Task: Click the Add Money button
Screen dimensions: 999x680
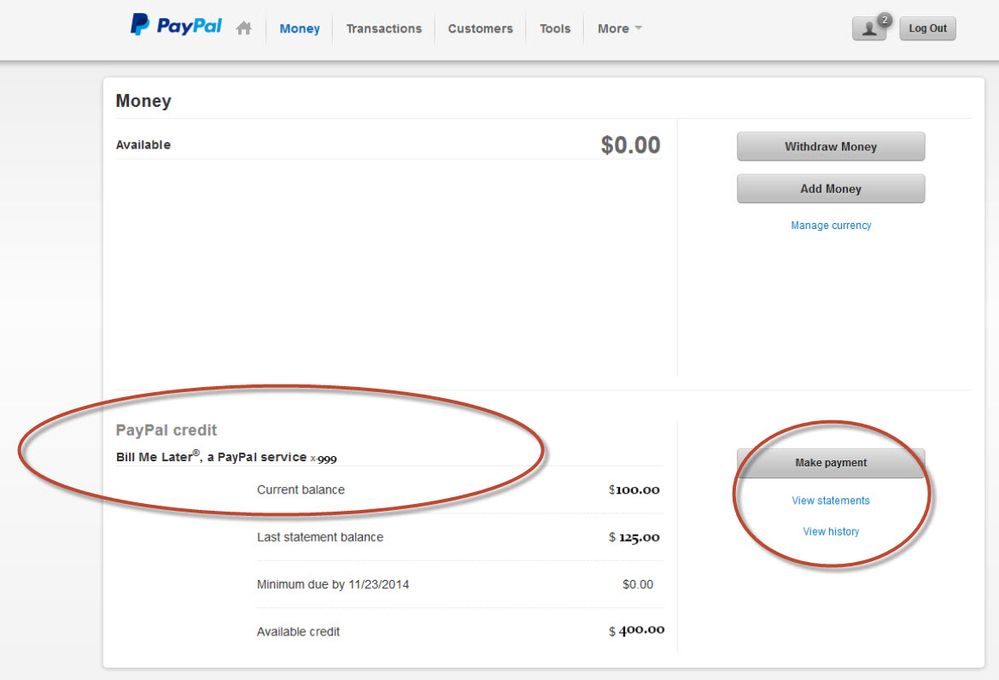Action: click(x=831, y=189)
